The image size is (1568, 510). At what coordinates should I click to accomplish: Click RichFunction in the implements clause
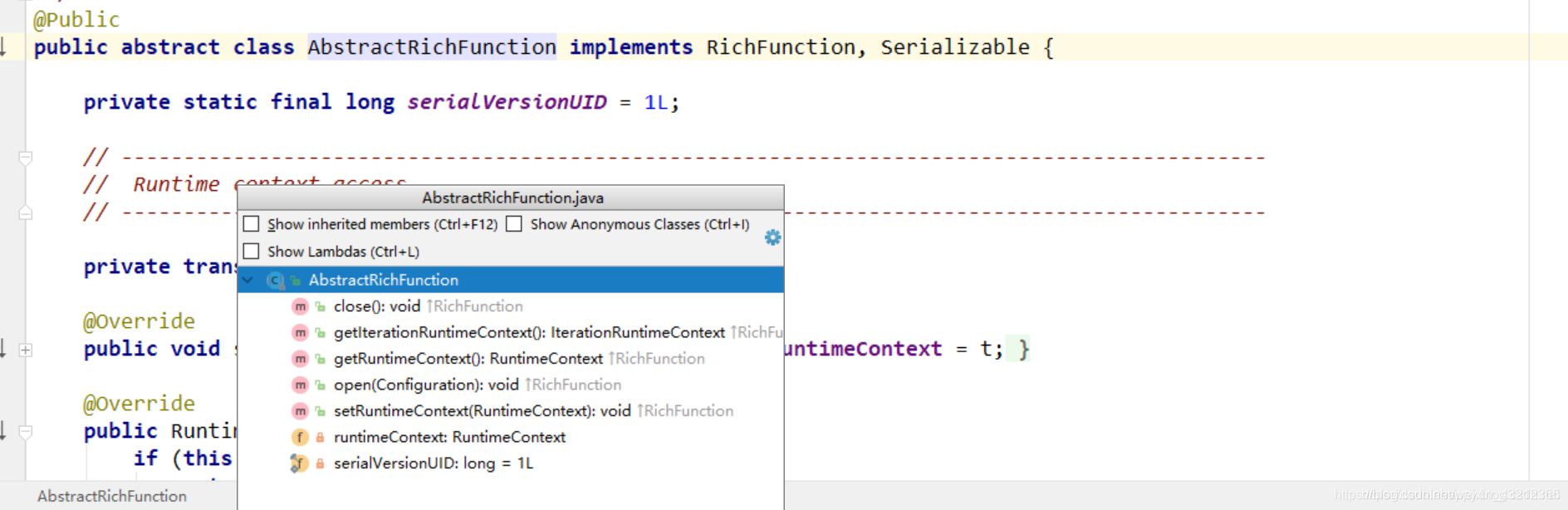pos(781,47)
